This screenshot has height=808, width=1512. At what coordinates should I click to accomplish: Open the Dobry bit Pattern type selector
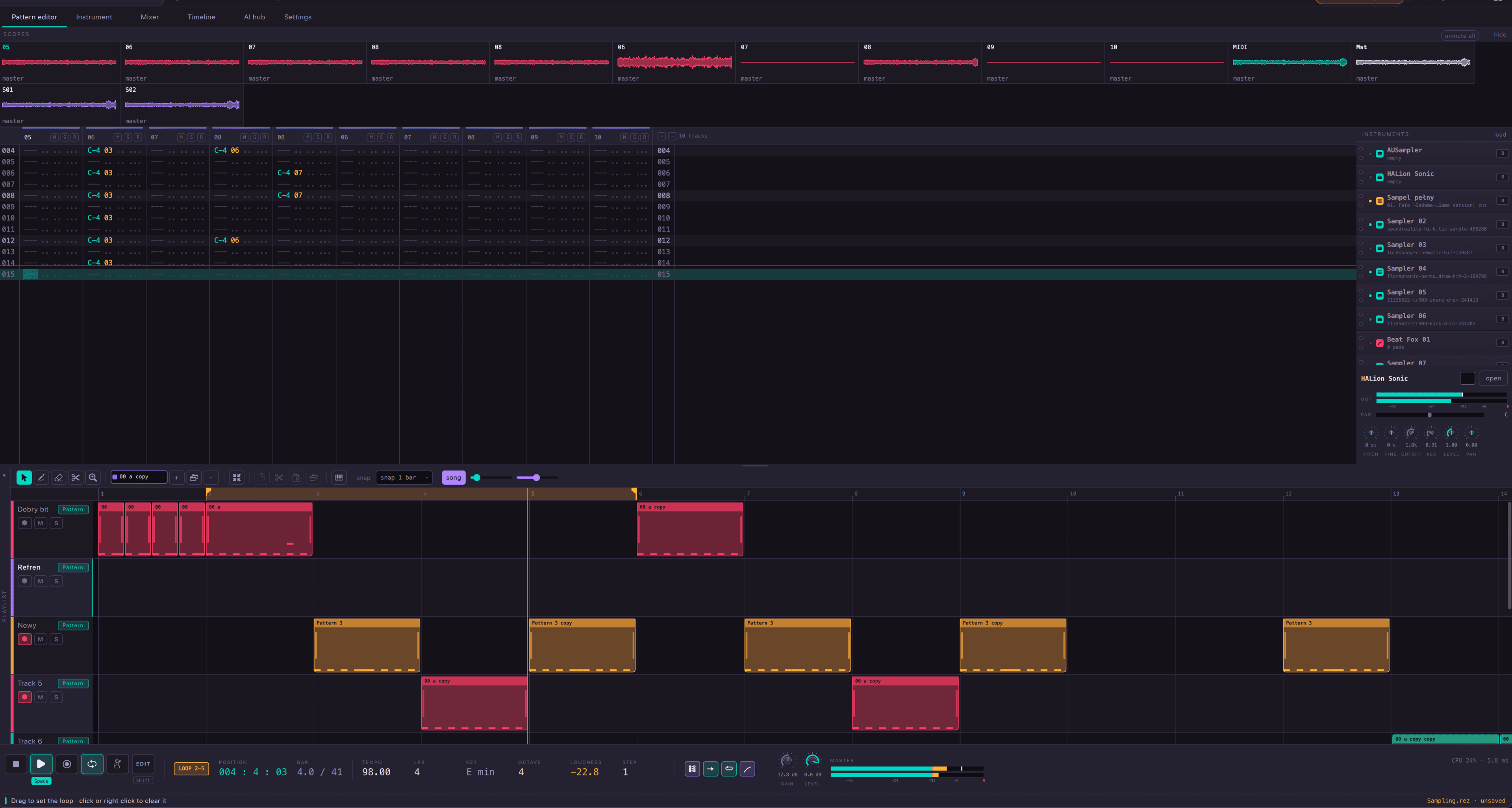click(73, 510)
